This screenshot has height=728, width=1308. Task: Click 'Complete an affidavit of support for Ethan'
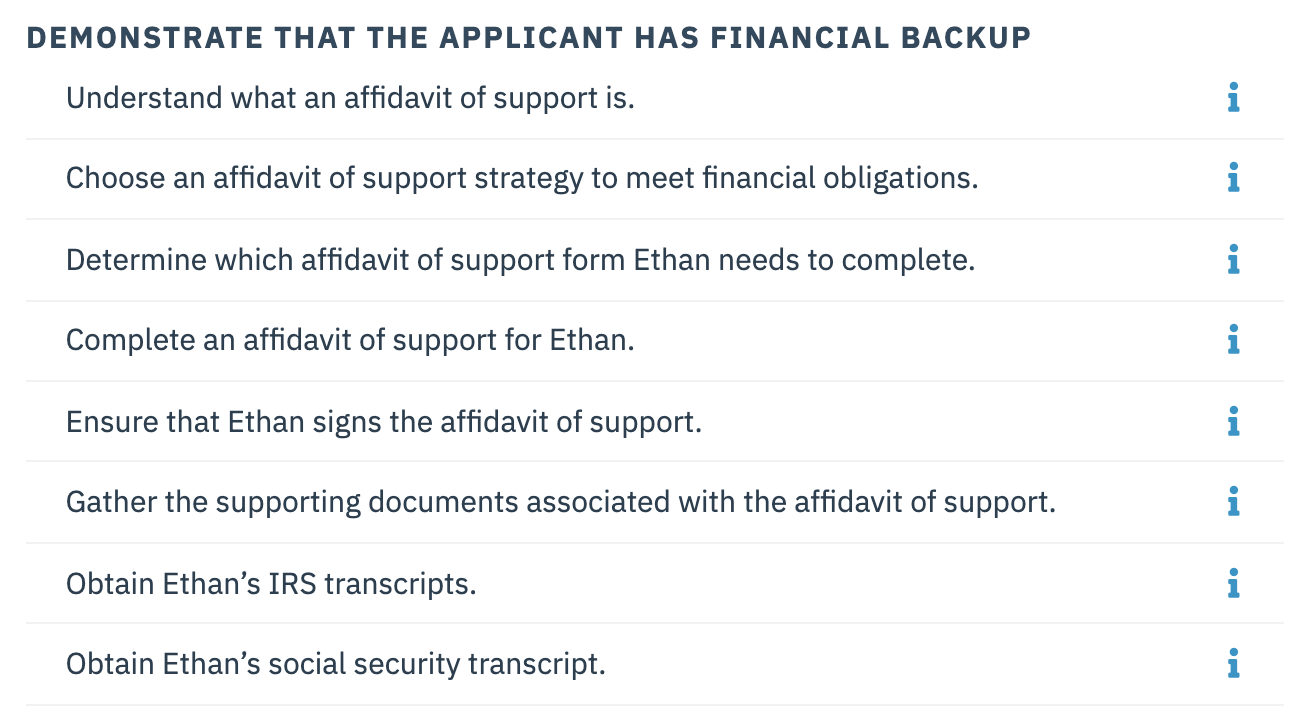click(350, 340)
